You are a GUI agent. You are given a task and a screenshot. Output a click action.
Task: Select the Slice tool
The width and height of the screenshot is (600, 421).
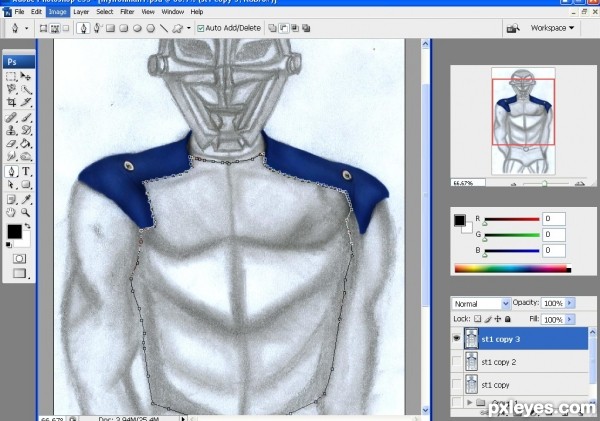coord(26,102)
